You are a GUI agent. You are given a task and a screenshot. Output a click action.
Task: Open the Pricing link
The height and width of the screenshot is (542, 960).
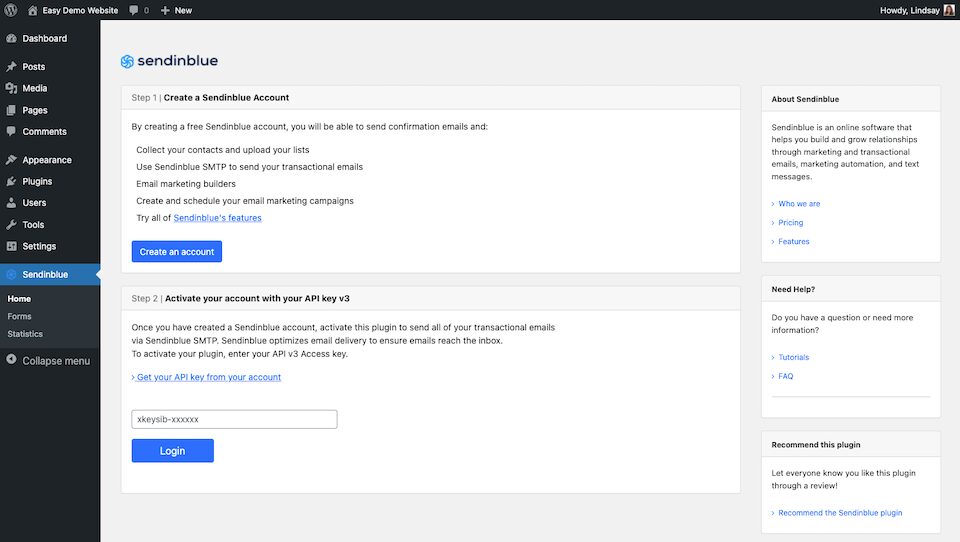tap(790, 223)
